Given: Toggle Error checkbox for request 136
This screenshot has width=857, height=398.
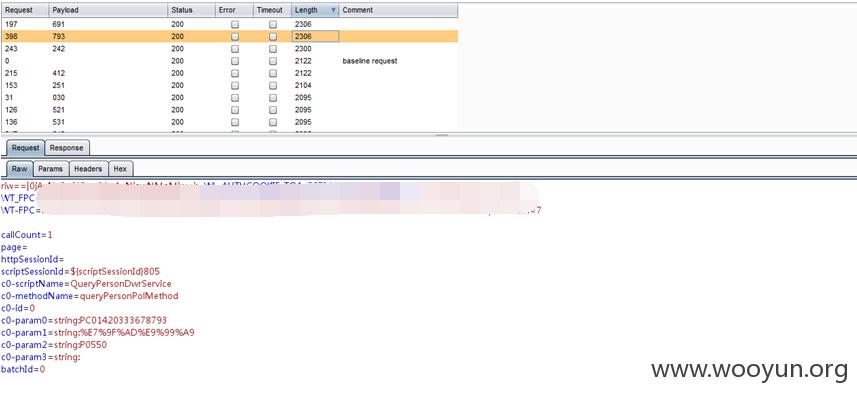Looking at the screenshot, I should pos(235,122).
